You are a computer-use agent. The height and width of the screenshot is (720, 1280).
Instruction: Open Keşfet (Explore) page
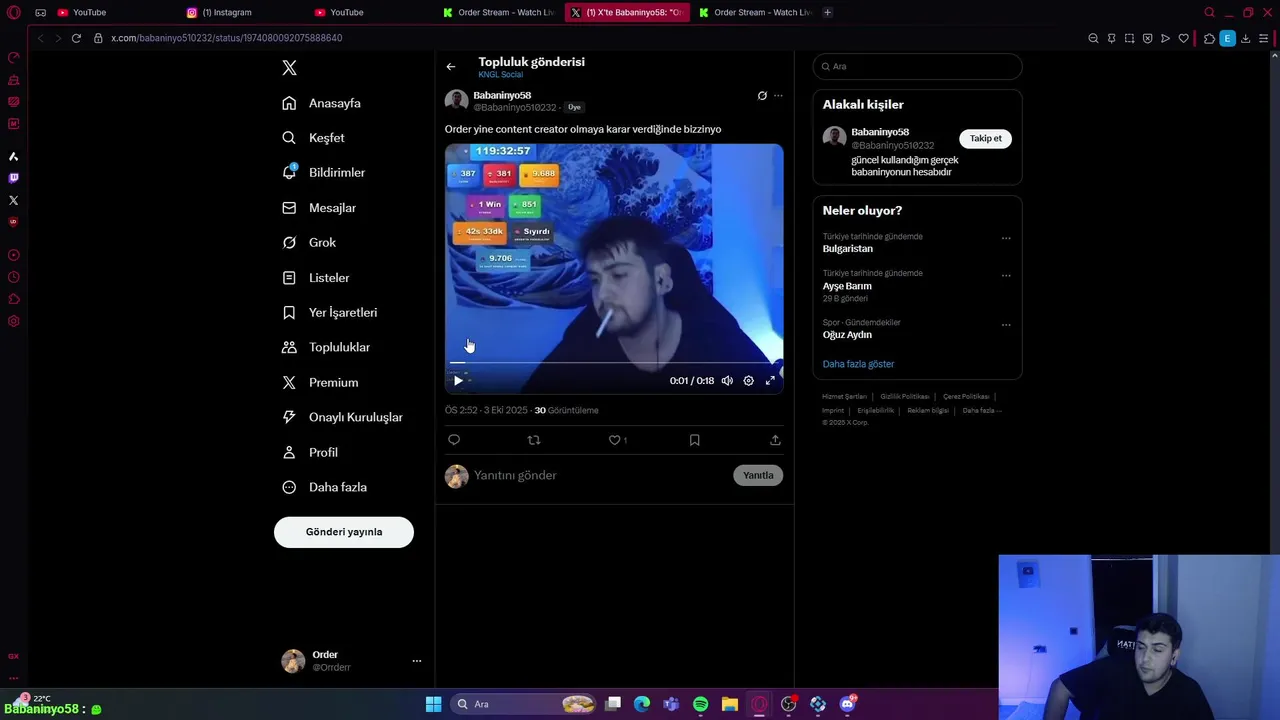[313, 138]
